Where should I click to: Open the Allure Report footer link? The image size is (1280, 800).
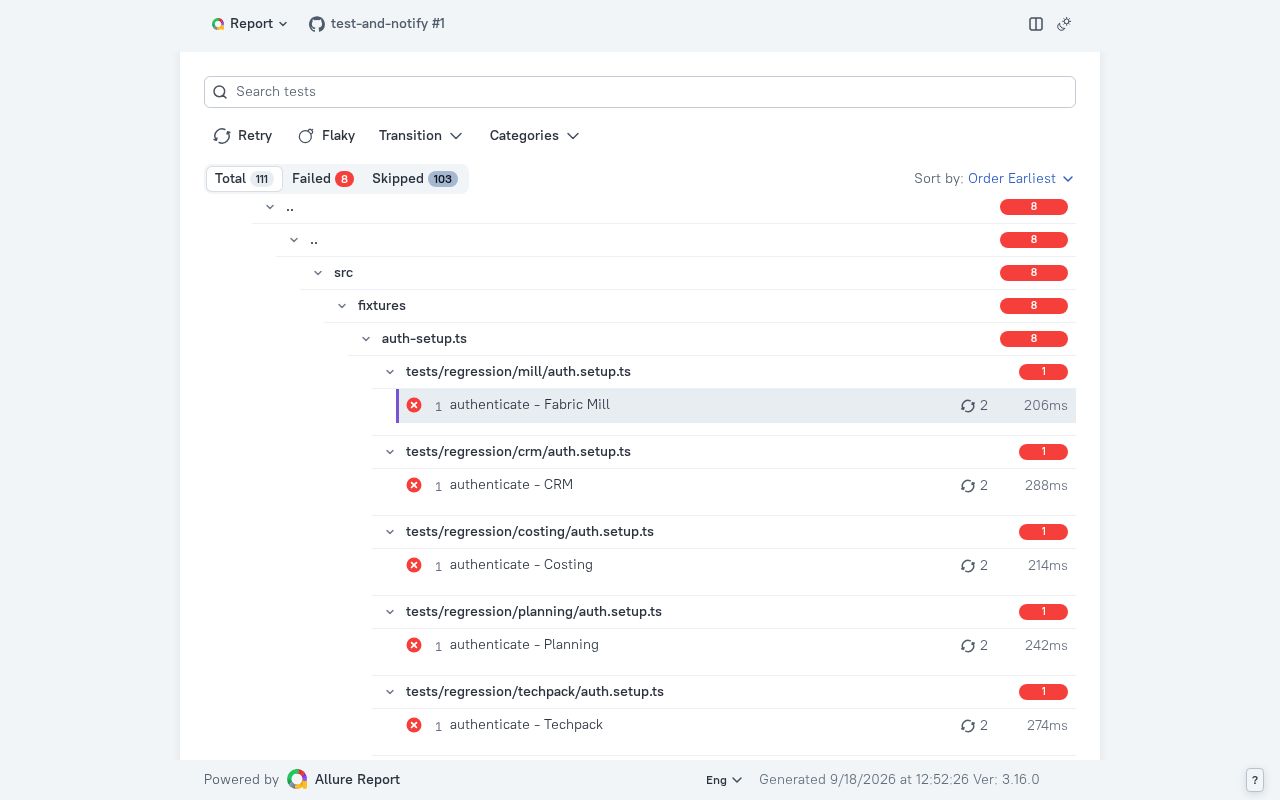357,780
